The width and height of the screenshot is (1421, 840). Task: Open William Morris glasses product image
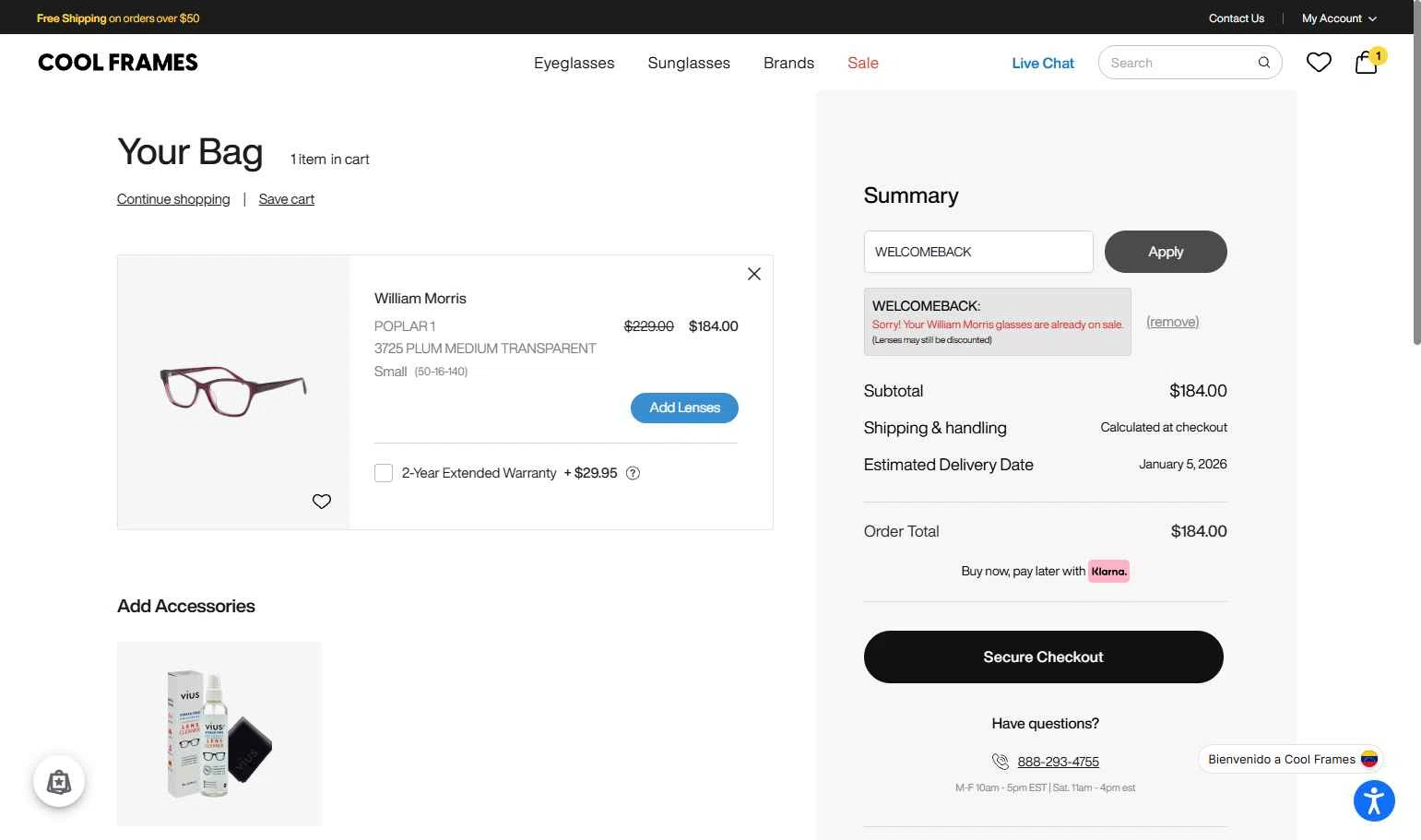tap(233, 392)
